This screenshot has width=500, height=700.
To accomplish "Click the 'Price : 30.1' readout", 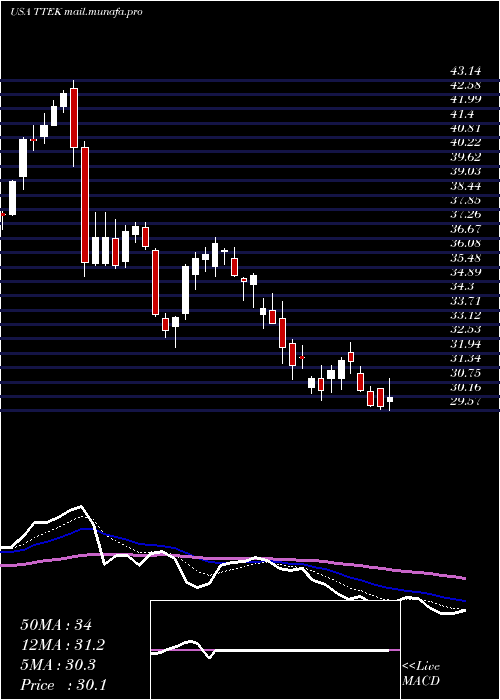I will (63, 685).
